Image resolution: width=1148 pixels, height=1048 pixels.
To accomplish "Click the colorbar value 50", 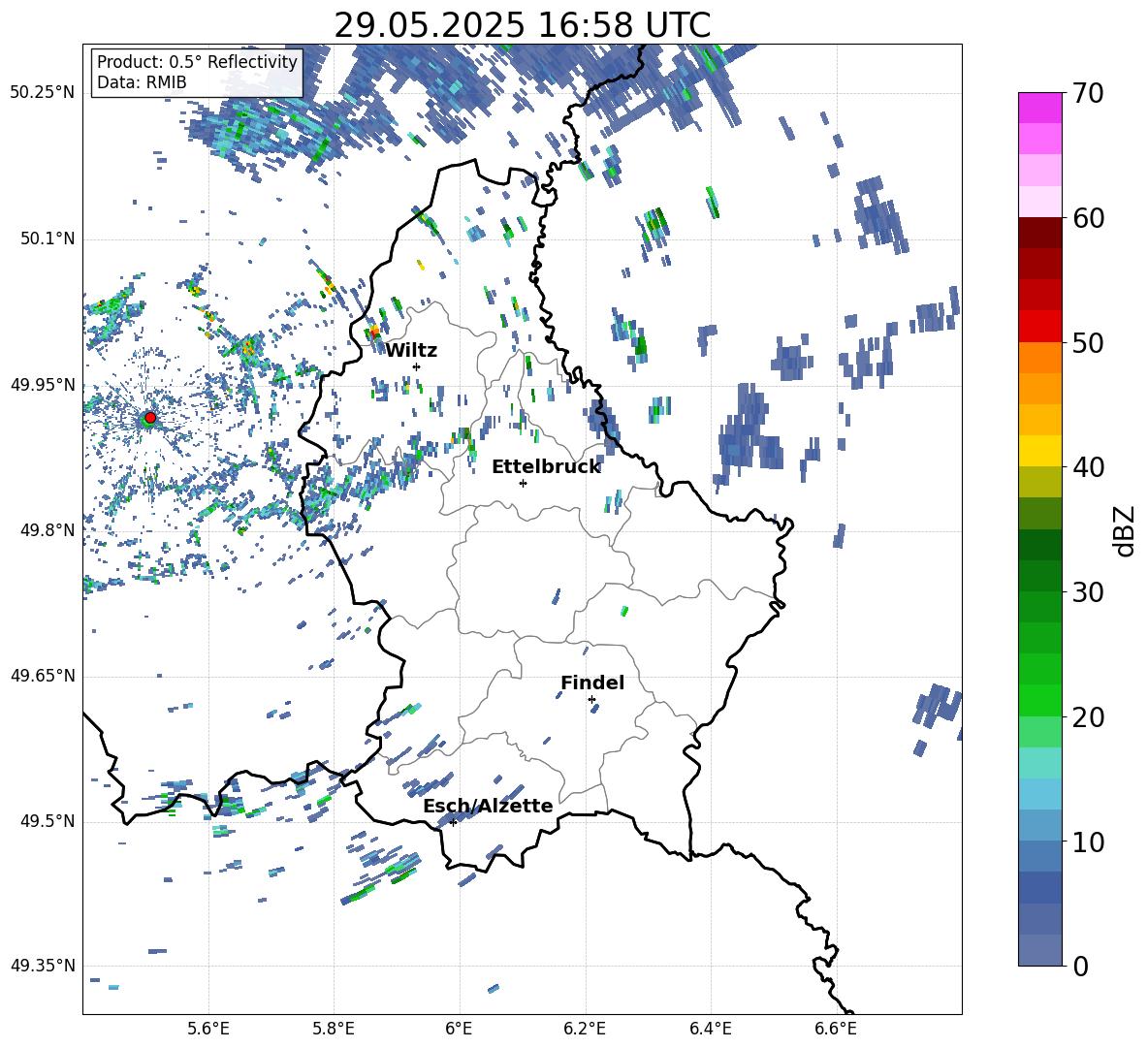I will pos(1088,343).
